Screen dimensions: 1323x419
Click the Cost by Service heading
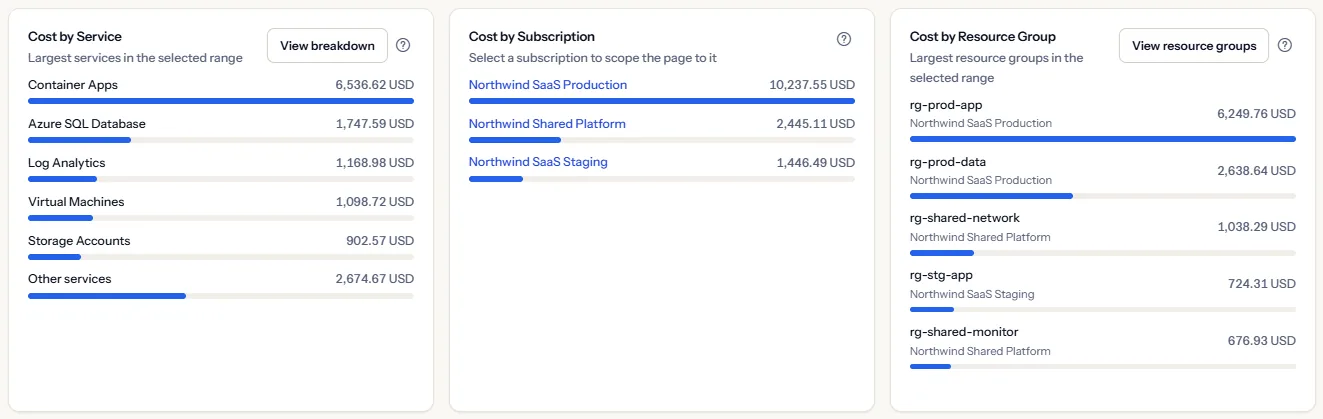click(75, 37)
